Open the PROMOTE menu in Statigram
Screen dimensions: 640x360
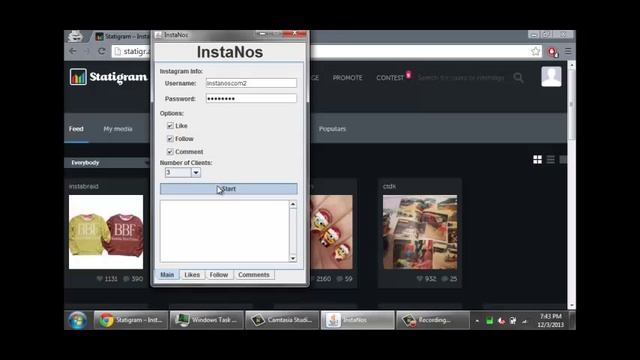347,78
